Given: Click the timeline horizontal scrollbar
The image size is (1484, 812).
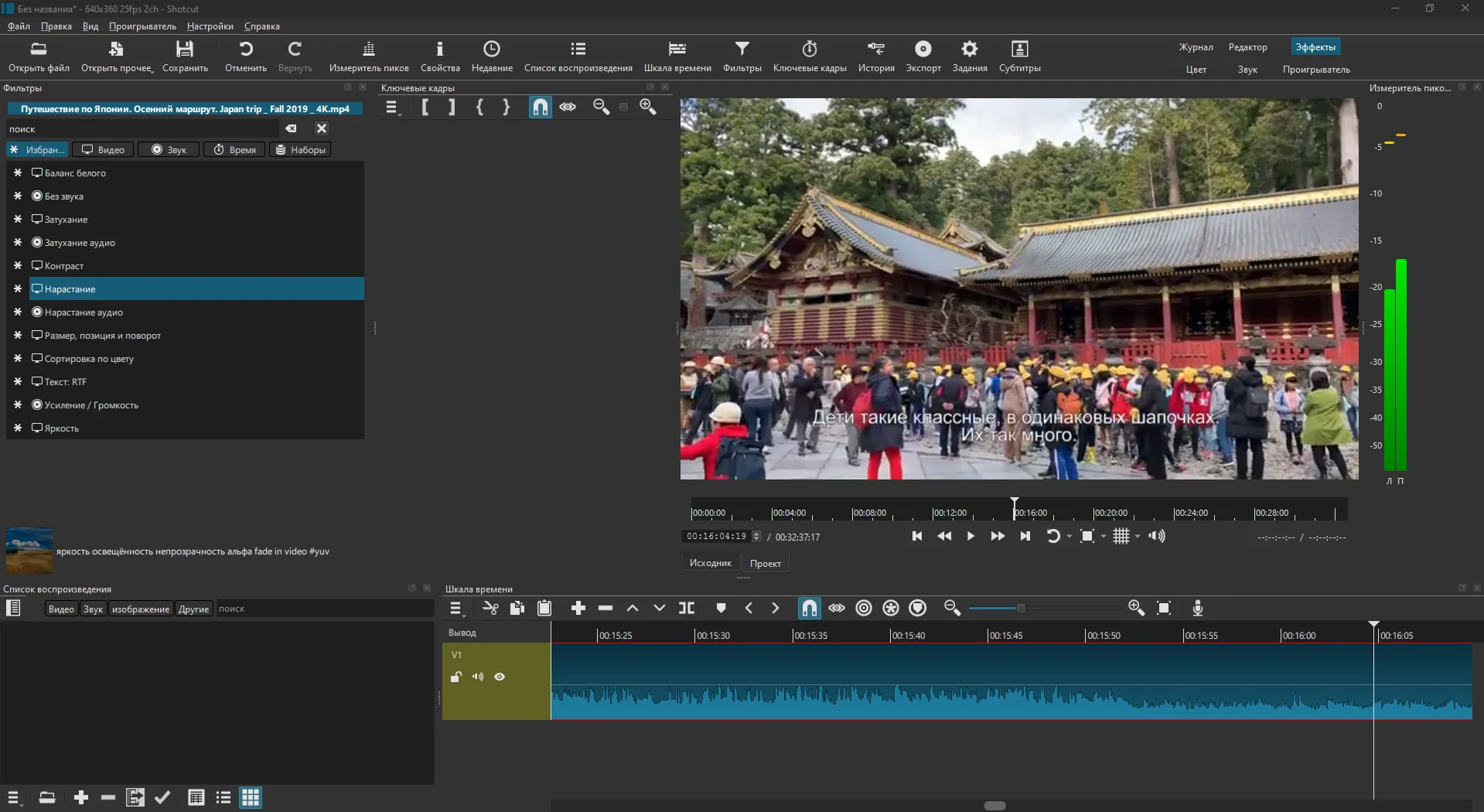Looking at the screenshot, I should pyautogui.click(x=994, y=806).
